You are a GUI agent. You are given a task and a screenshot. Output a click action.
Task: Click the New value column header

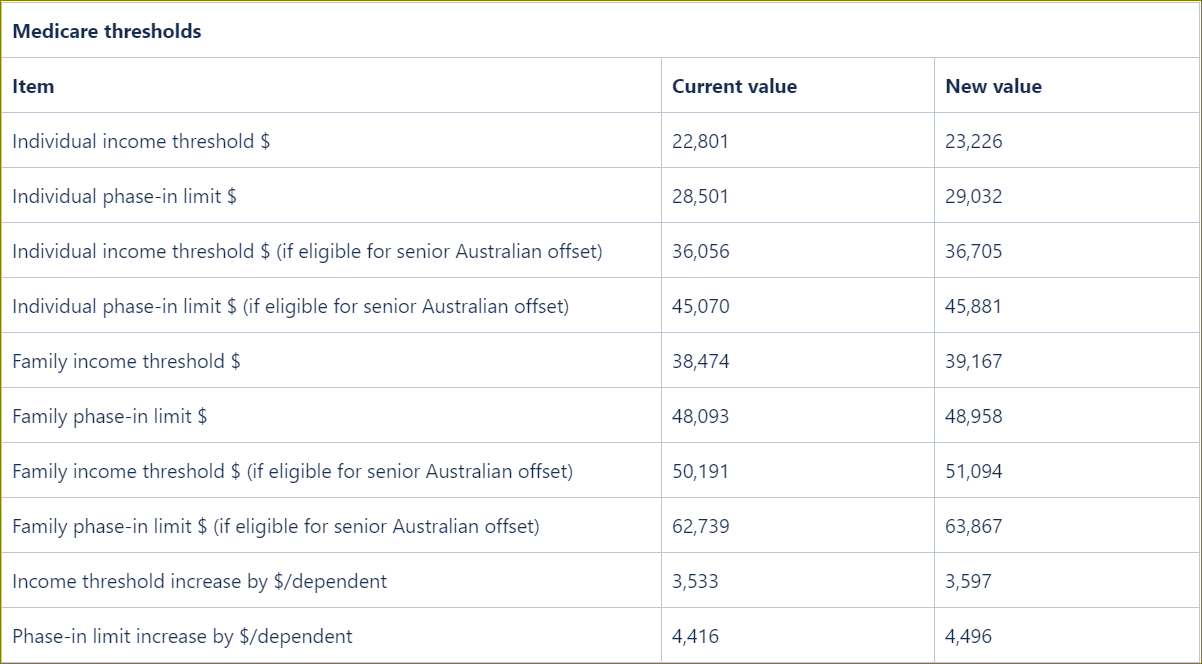[x=993, y=86]
